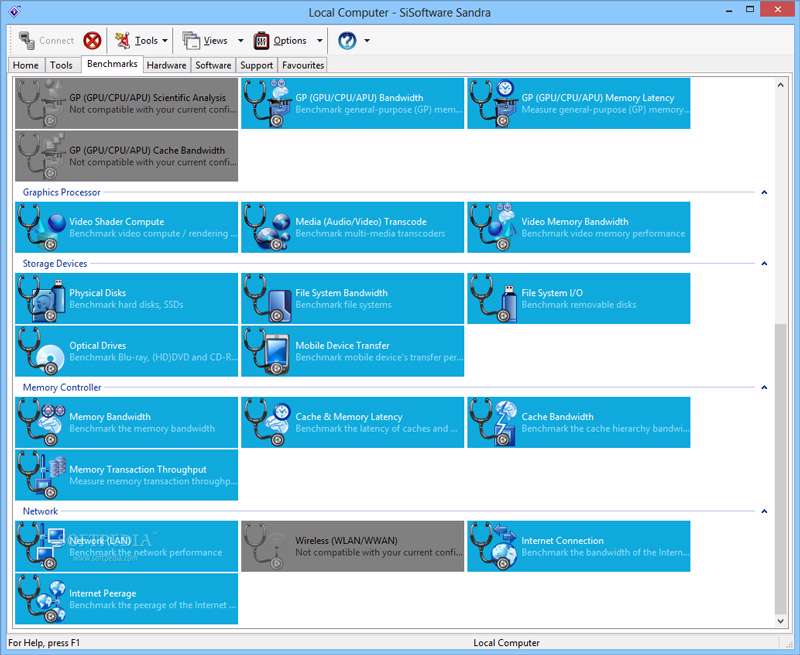
Task: Click the blue Help question mark icon
Action: pos(347,41)
